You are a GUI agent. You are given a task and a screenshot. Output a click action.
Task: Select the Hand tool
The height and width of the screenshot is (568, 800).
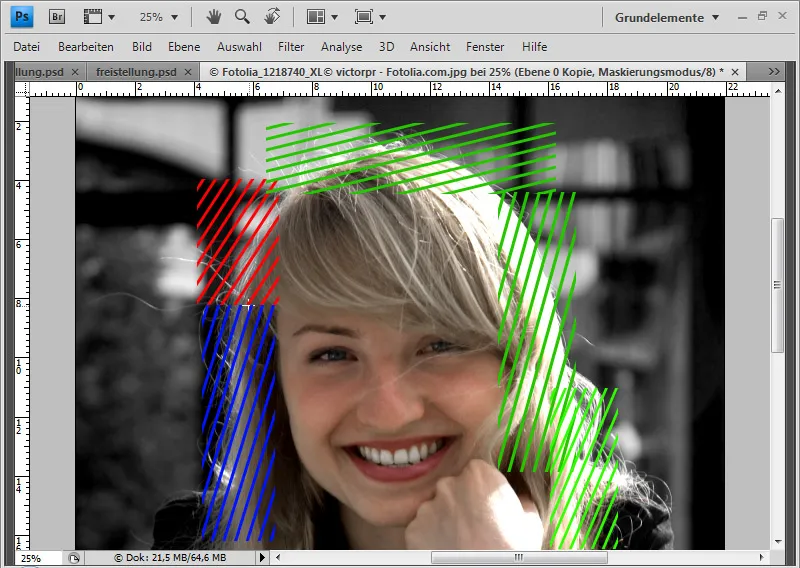pos(214,17)
